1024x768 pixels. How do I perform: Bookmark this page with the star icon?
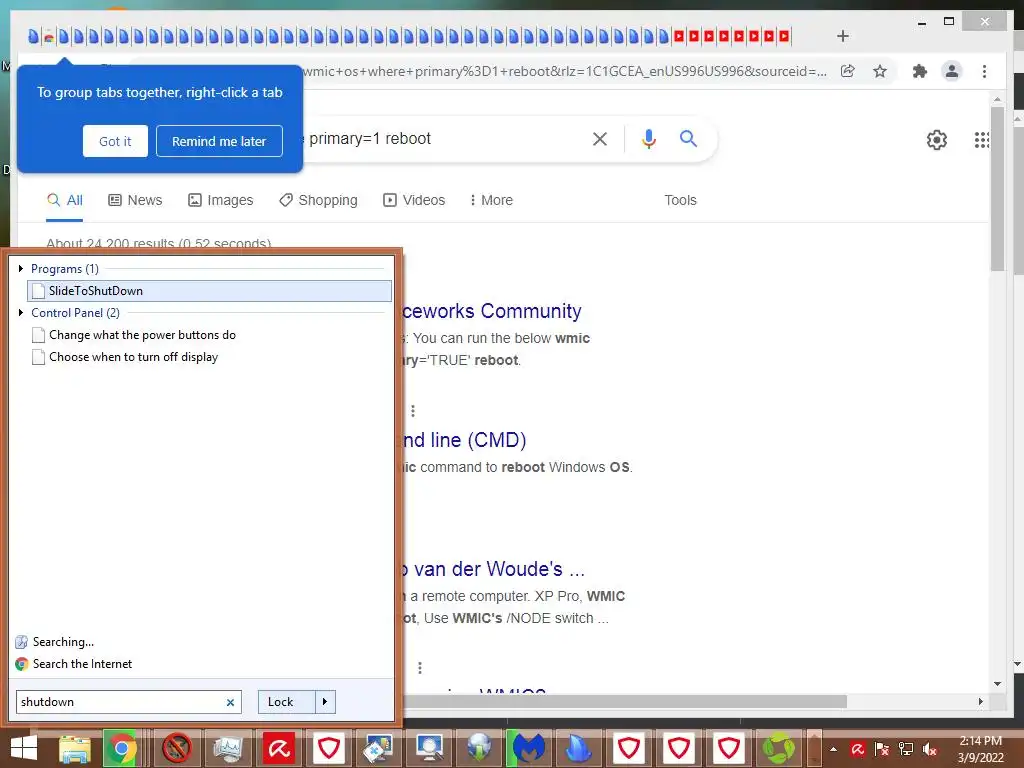[x=880, y=71]
